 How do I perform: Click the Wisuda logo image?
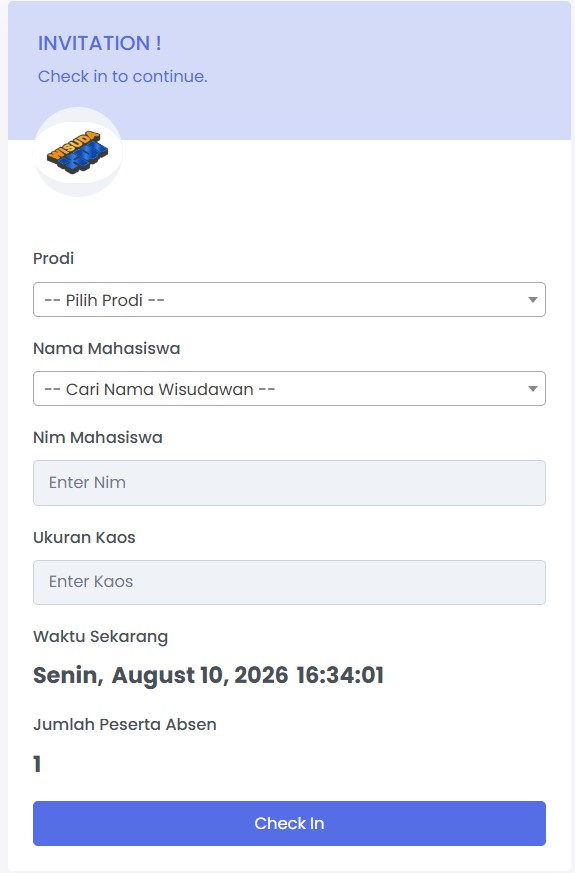[77, 152]
